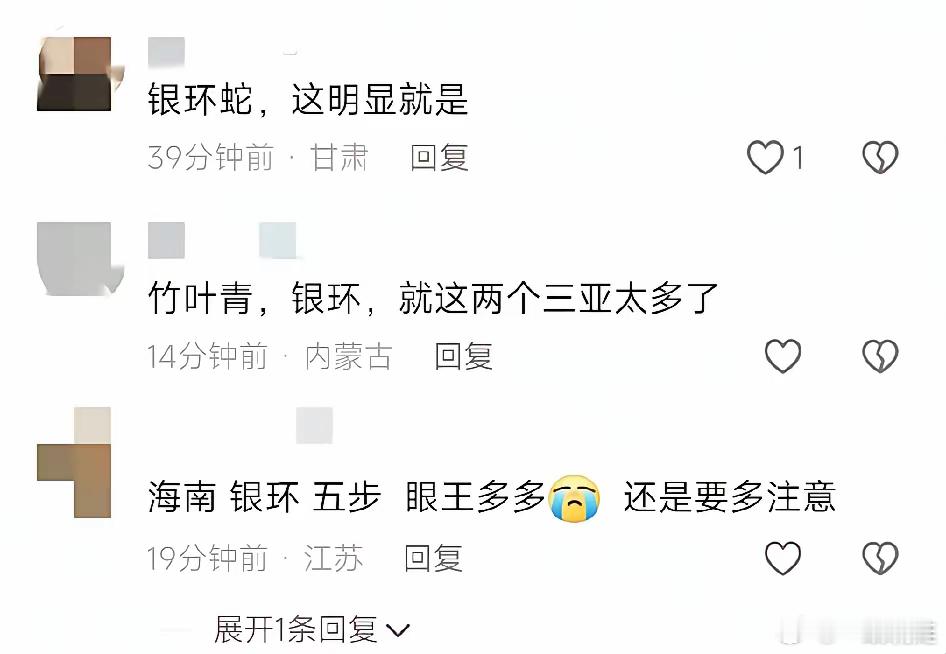The image size is (946, 654).
Task: Select the comment text 银环蛇，这明显就是
Action: (308, 100)
